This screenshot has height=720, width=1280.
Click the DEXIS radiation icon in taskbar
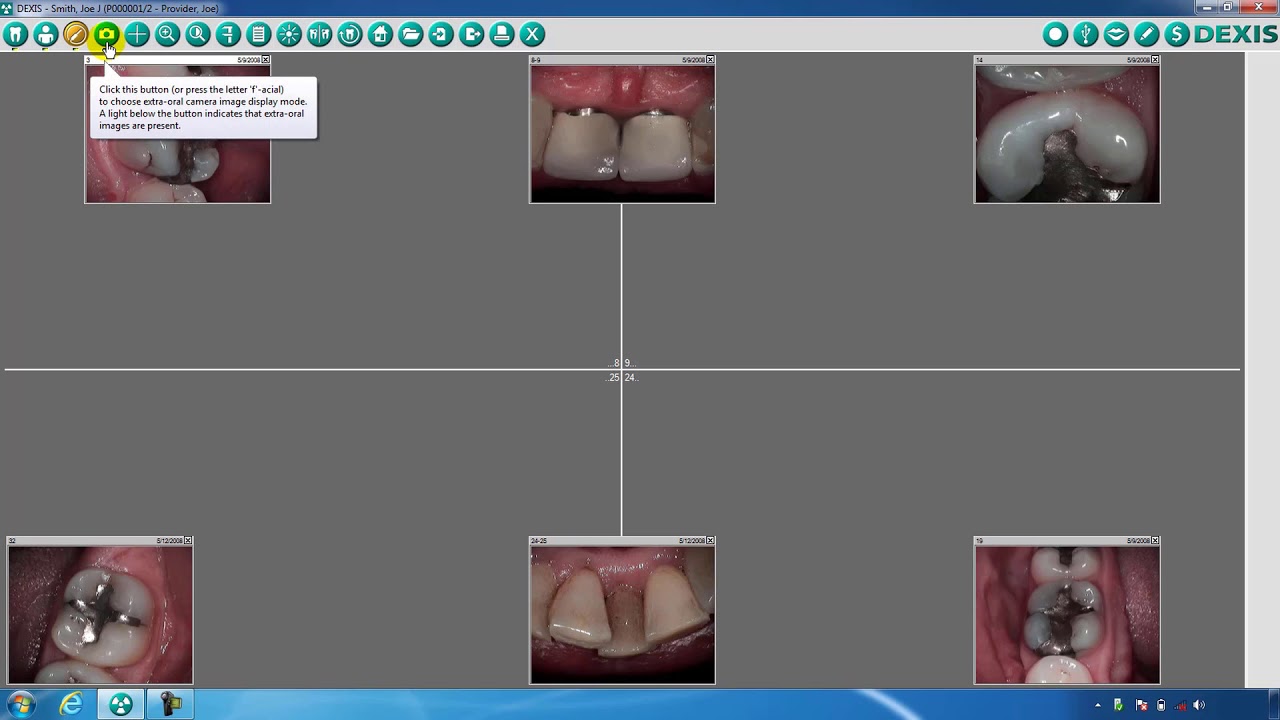(x=121, y=704)
